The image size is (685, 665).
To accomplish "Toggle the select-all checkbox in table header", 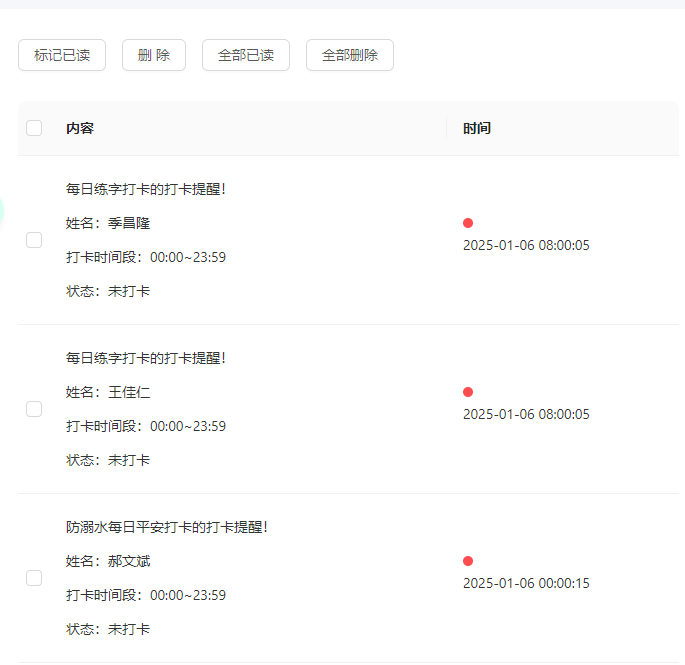I will pos(34,128).
